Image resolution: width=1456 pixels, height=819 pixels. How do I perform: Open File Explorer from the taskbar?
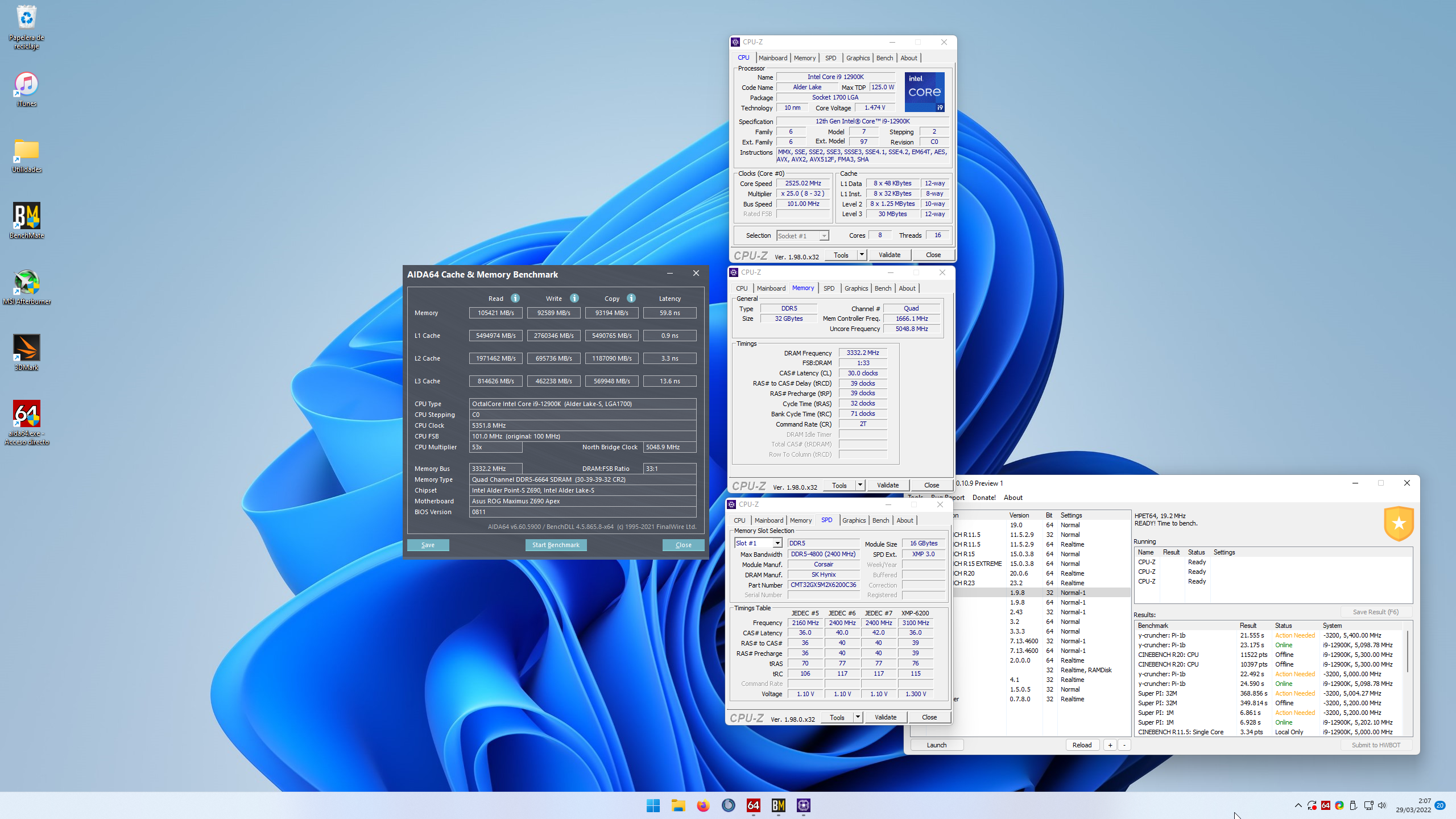pos(678,805)
